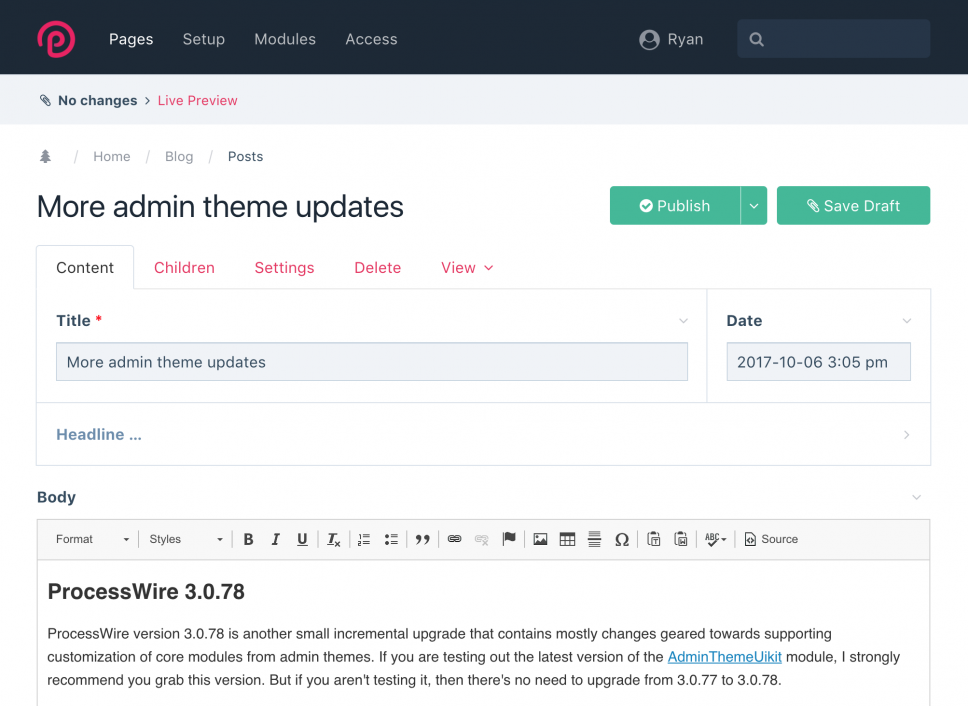Apply block quote formatting
The image size is (968, 706).
(422, 539)
